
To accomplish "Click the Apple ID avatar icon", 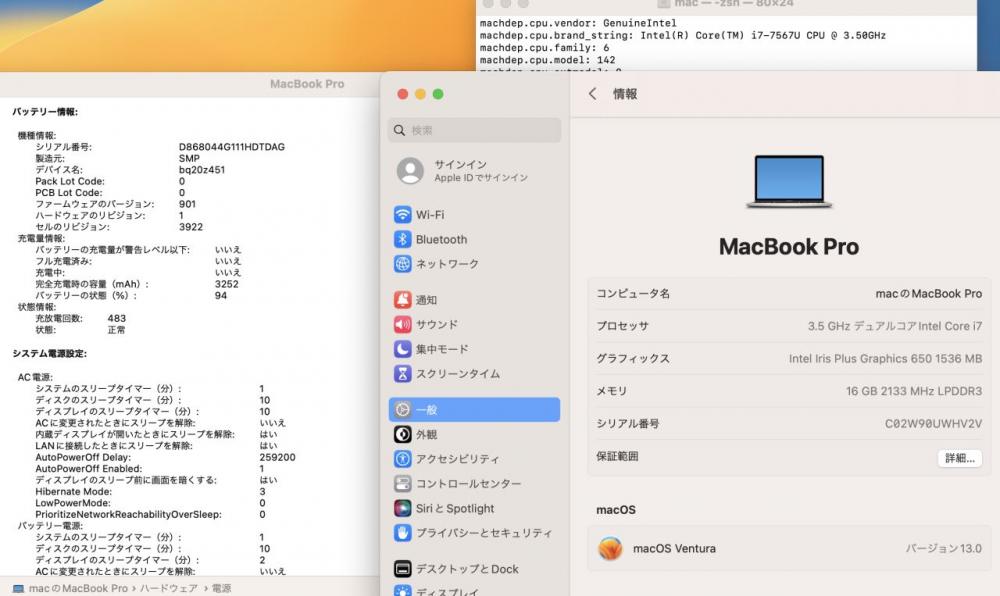I will (410, 171).
